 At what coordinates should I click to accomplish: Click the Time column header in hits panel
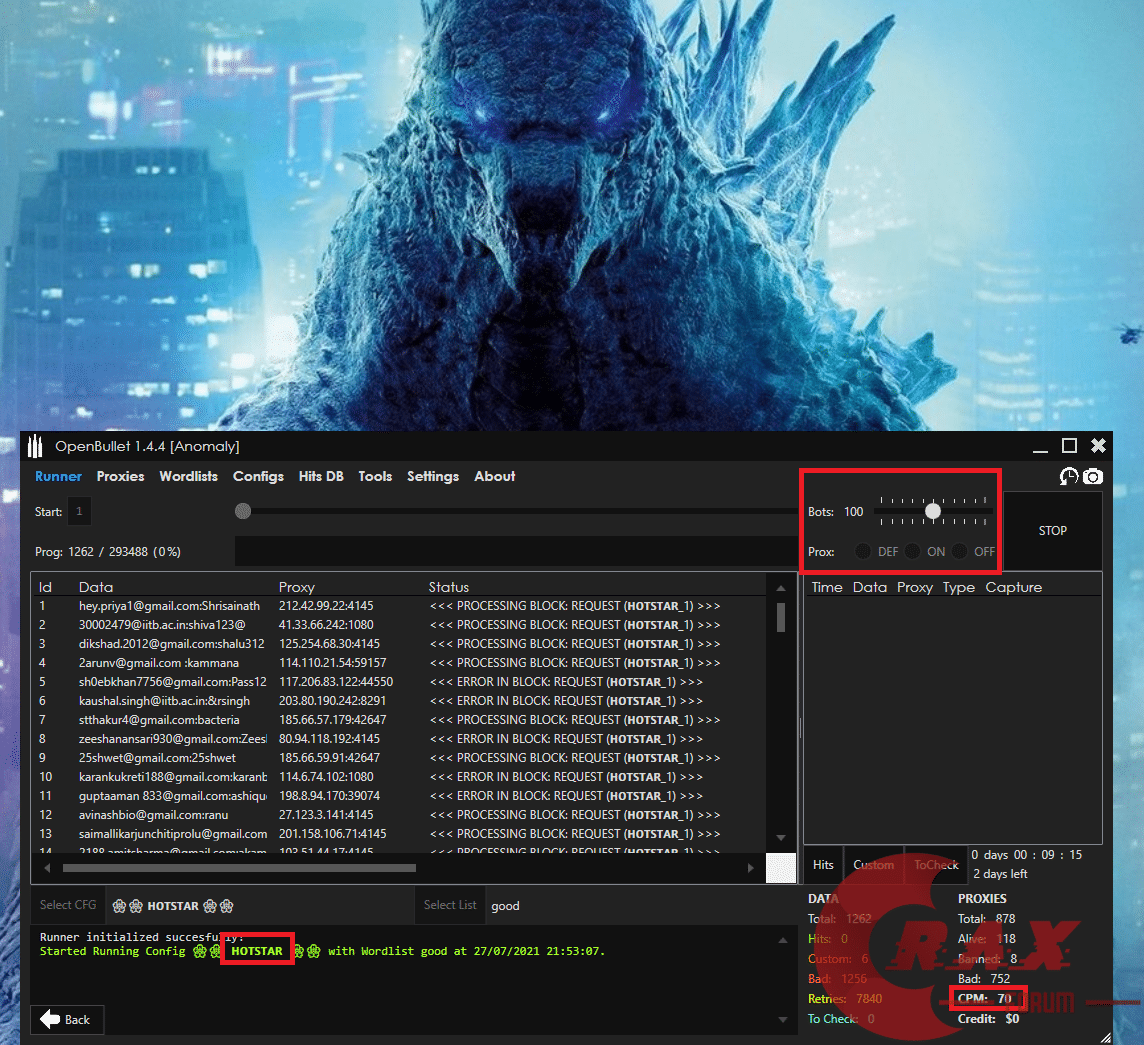pos(827,587)
